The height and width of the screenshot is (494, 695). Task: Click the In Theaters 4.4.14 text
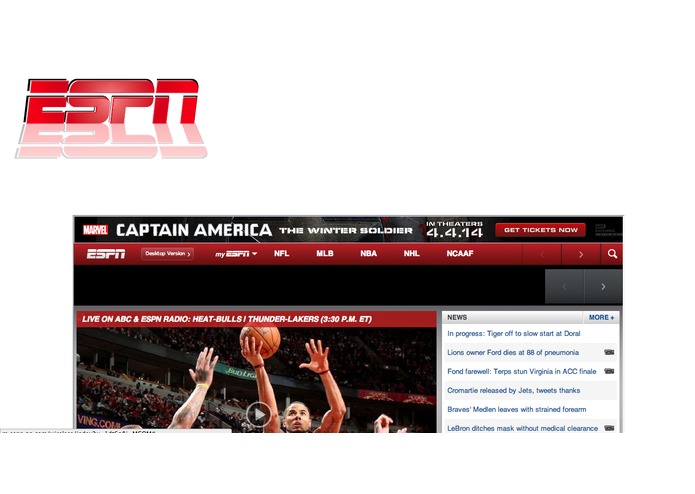[454, 229]
